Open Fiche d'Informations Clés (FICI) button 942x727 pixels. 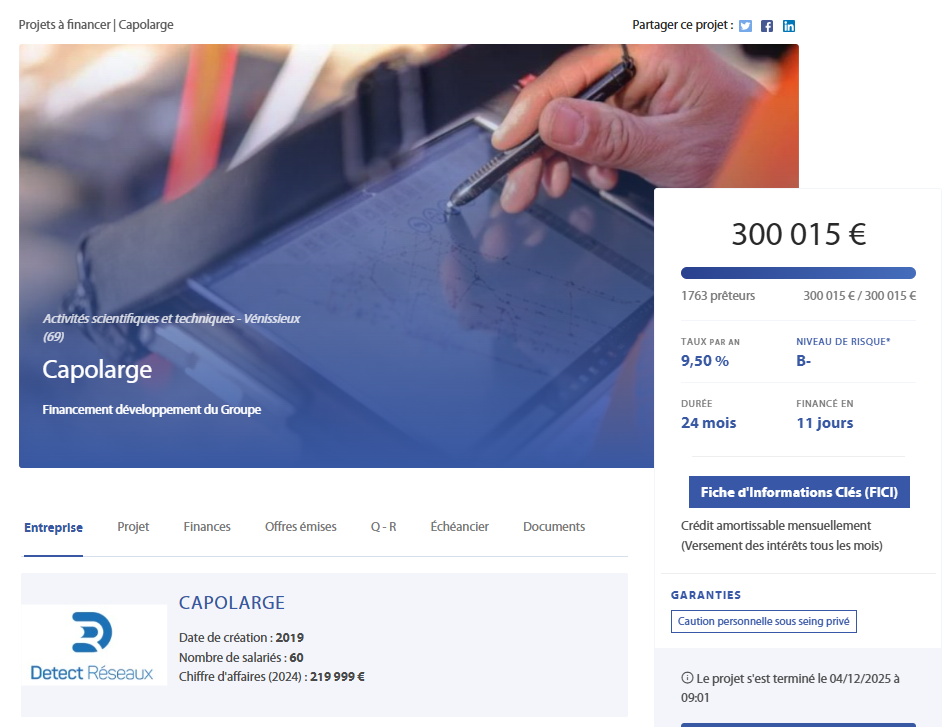click(x=799, y=492)
